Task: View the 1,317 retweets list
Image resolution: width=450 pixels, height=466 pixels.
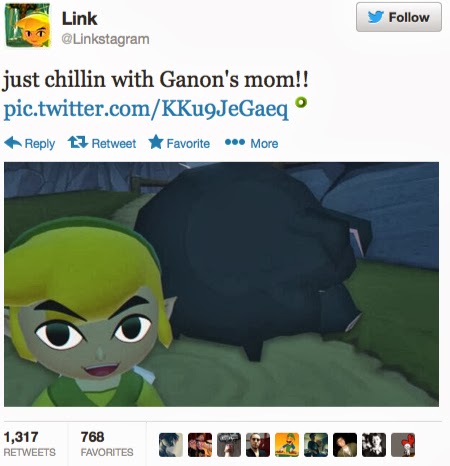Action: (x=30, y=444)
